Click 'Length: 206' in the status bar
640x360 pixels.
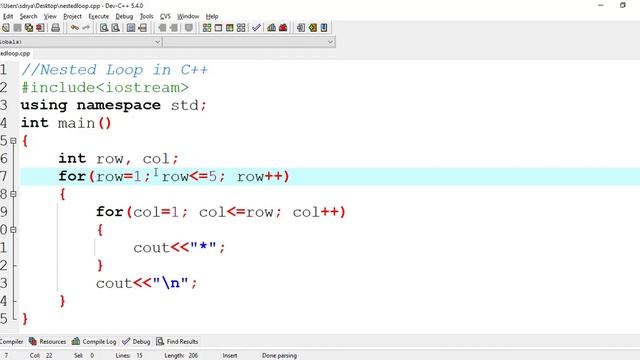pyautogui.click(x=181, y=356)
